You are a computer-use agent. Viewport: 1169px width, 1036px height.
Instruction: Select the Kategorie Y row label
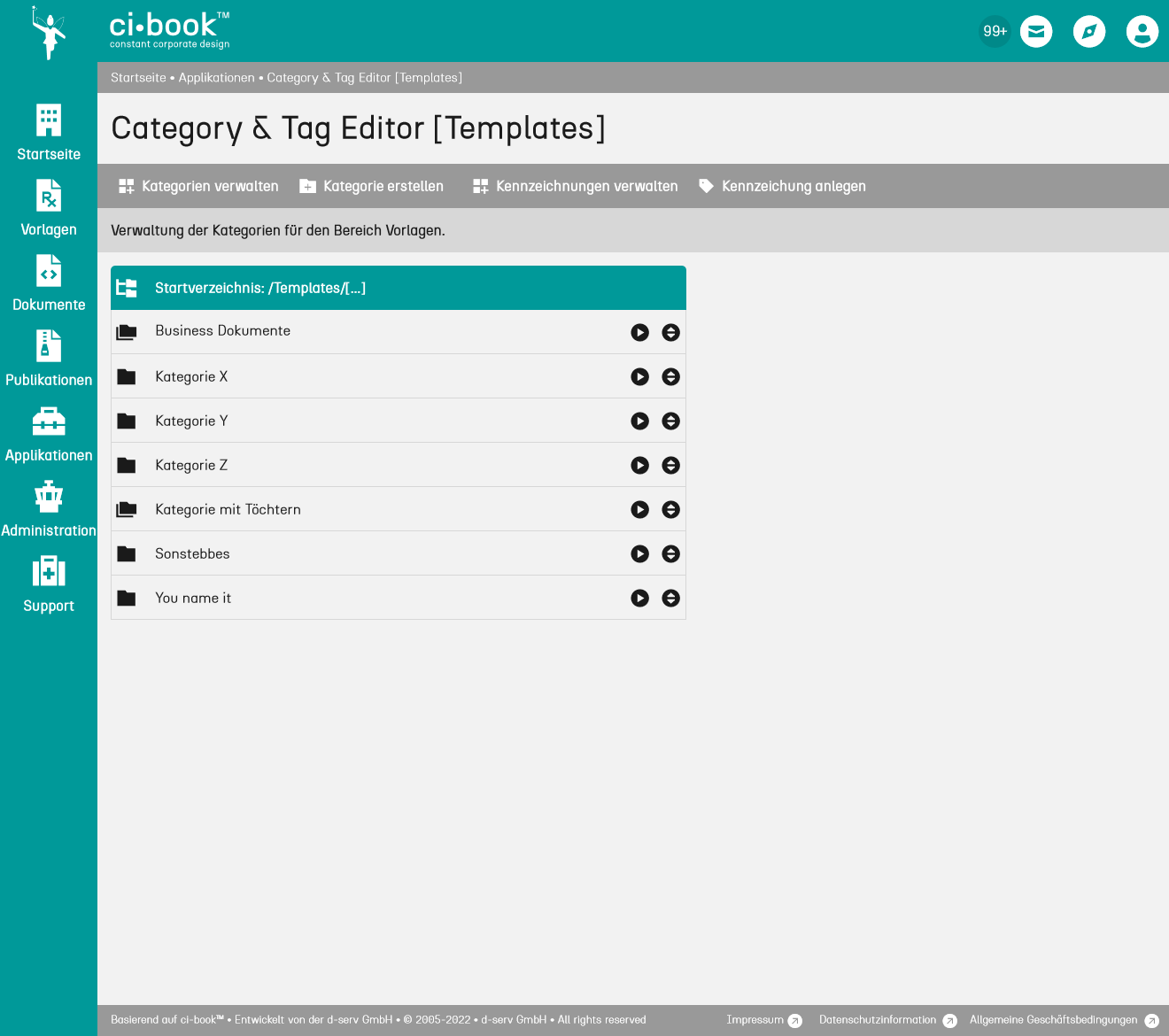point(191,421)
